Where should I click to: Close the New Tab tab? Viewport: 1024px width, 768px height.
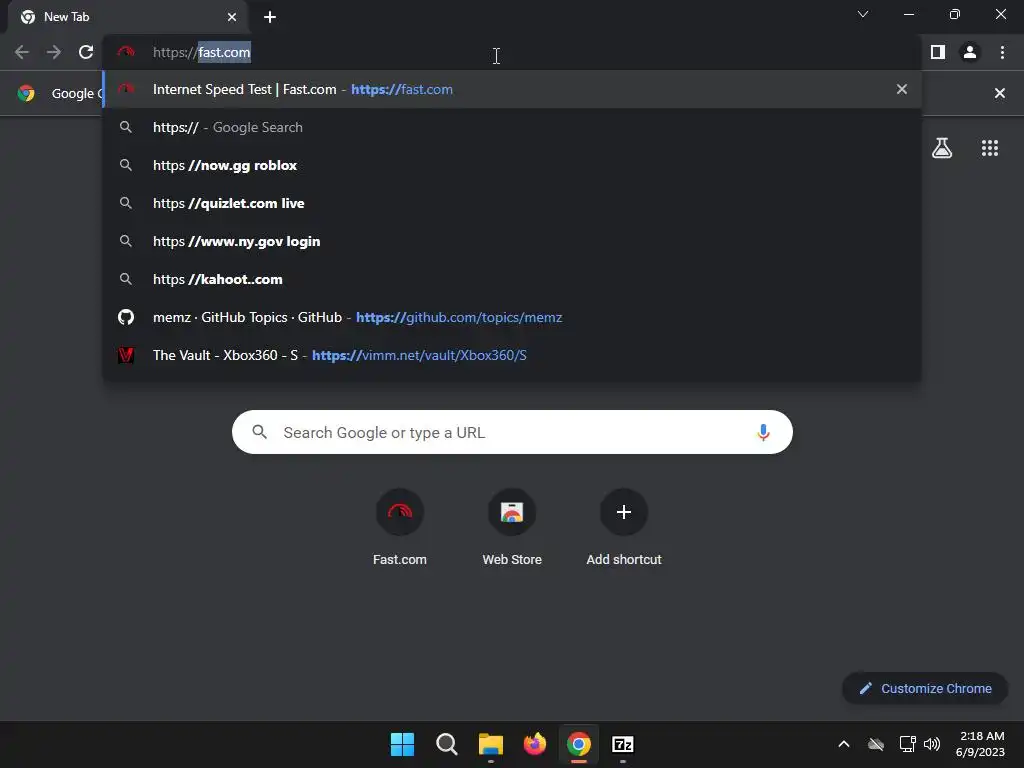click(232, 17)
